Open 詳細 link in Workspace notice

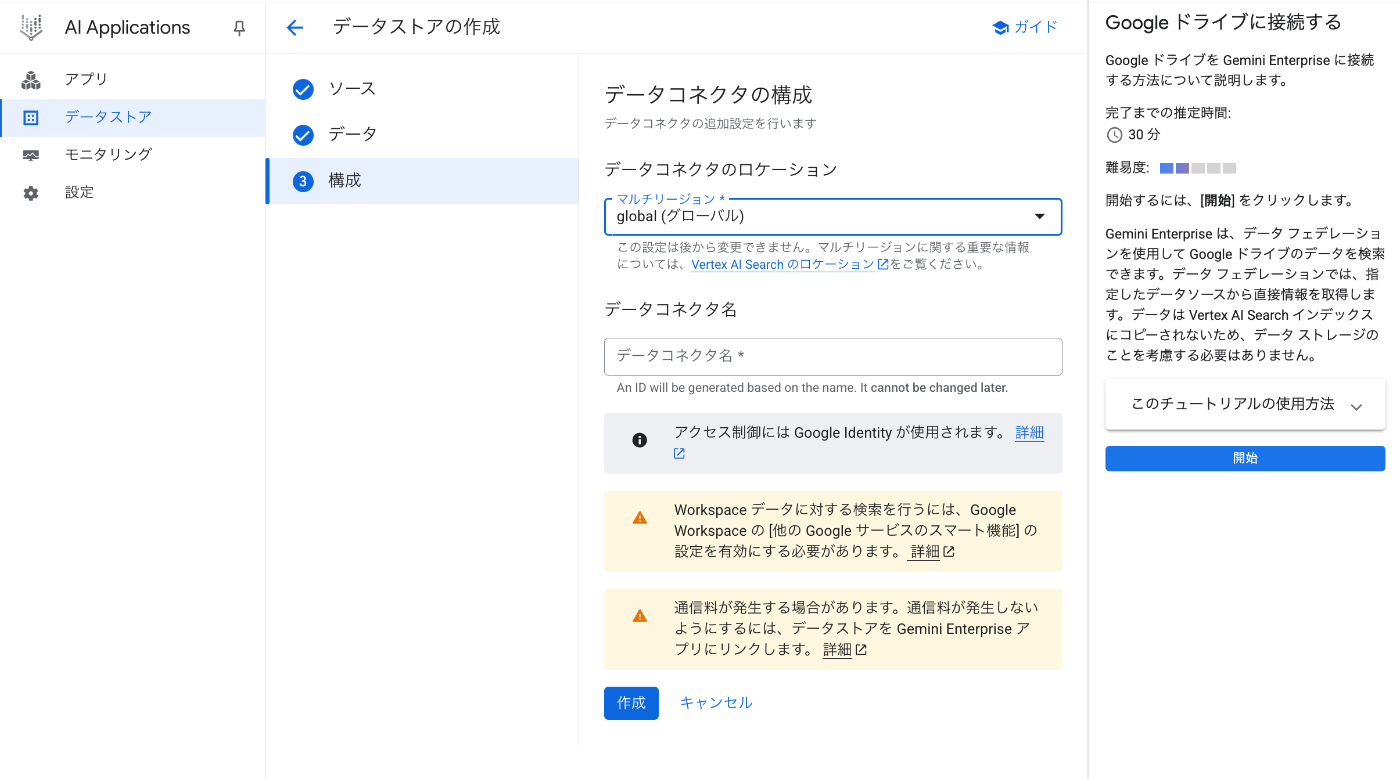pos(924,552)
